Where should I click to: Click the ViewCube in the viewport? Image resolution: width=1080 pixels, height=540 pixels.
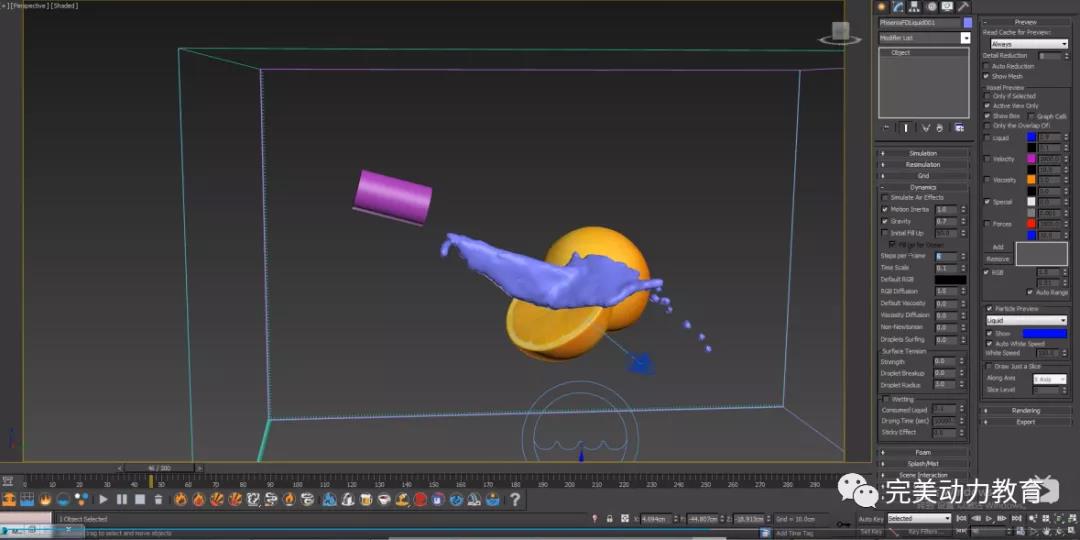pyautogui.click(x=840, y=32)
